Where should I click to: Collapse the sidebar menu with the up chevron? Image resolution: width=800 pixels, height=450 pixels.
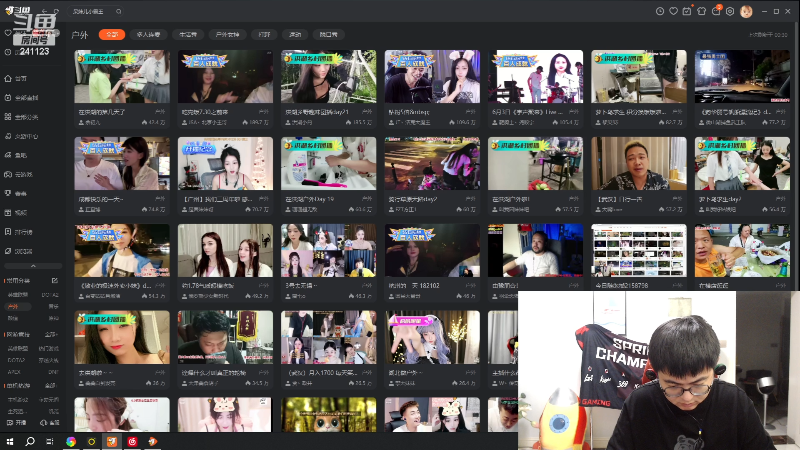(x=33, y=266)
